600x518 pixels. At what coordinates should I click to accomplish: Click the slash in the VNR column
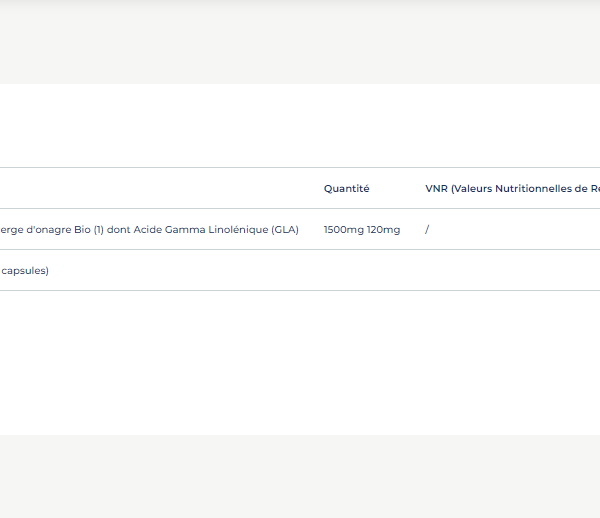pyautogui.click(x=427, y=230)
